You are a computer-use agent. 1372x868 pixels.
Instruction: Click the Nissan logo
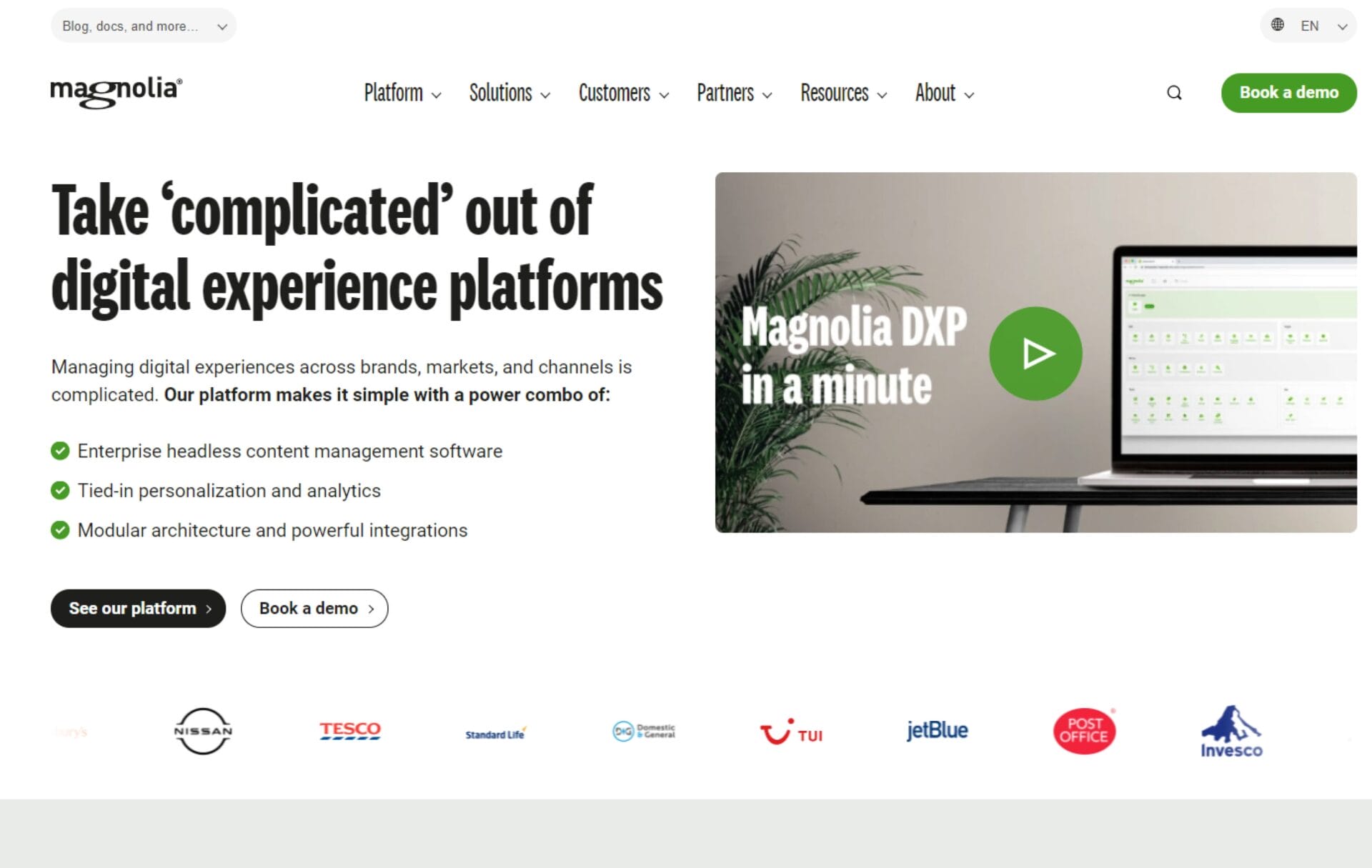click(203, 731)
